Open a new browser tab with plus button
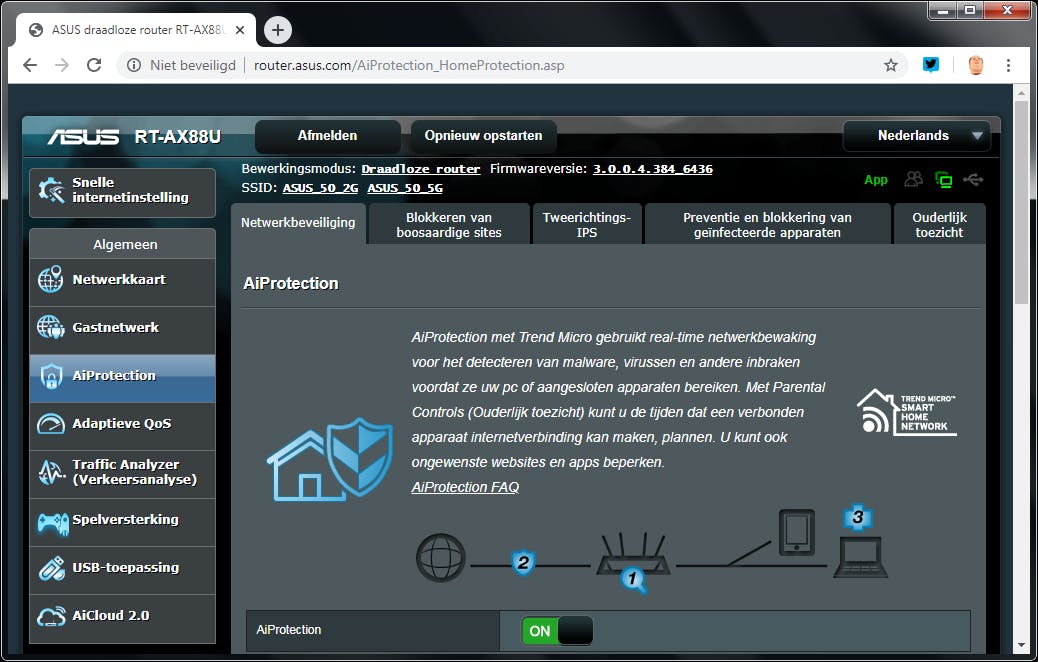 [x=278, y=30]
